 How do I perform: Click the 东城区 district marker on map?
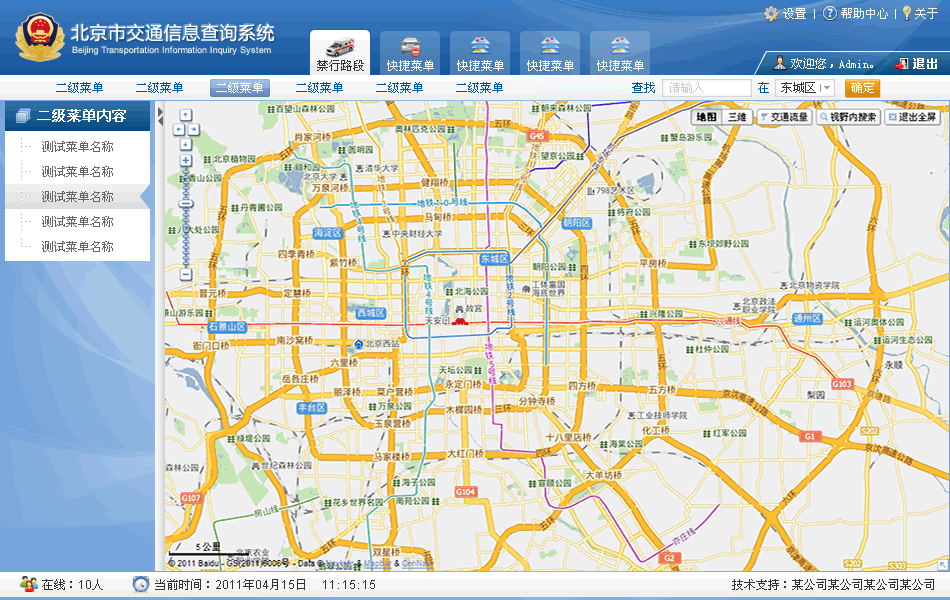[494, 259]
